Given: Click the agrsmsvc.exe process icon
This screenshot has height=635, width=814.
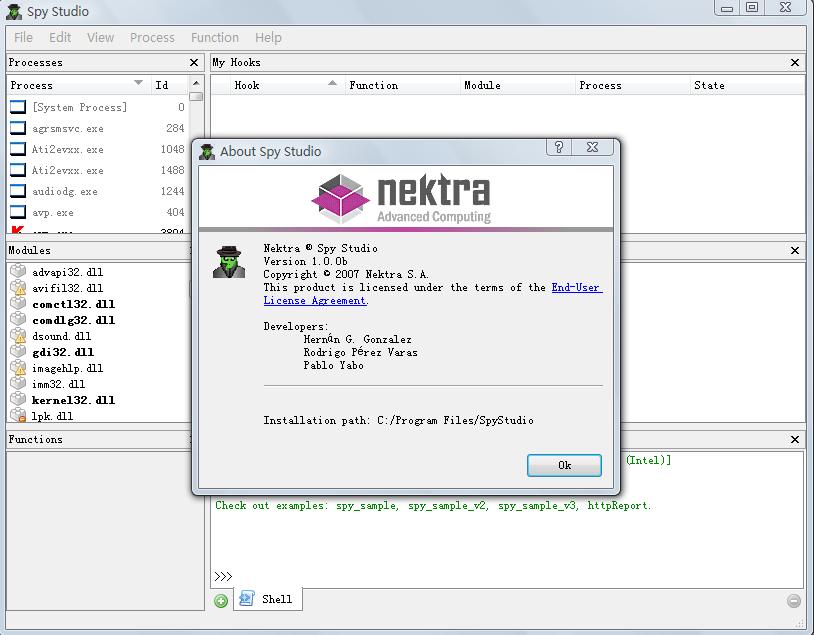Looking at the screenshot, I should coord(18,128).
